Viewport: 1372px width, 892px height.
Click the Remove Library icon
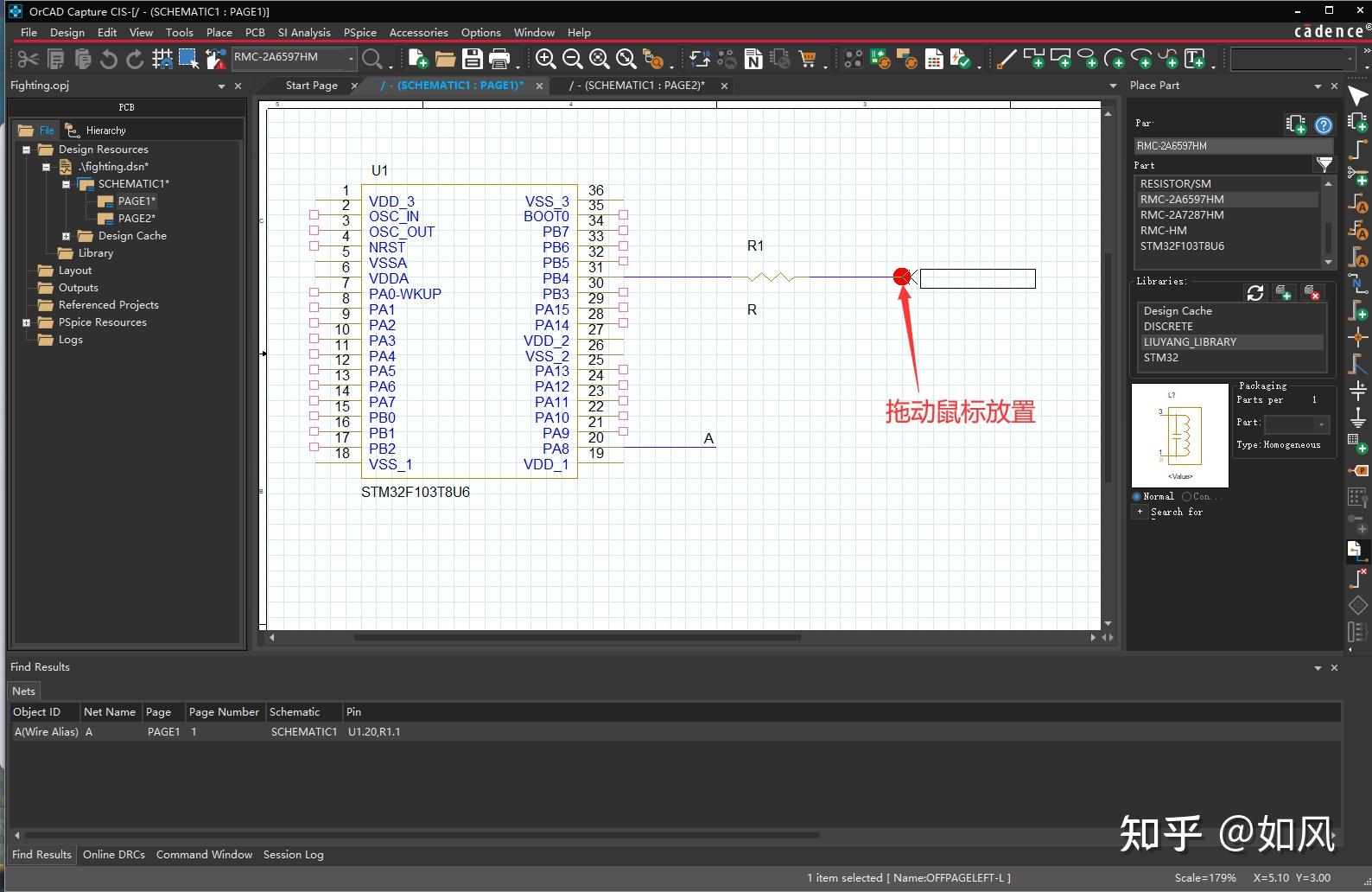click(x=1312, y=293)
